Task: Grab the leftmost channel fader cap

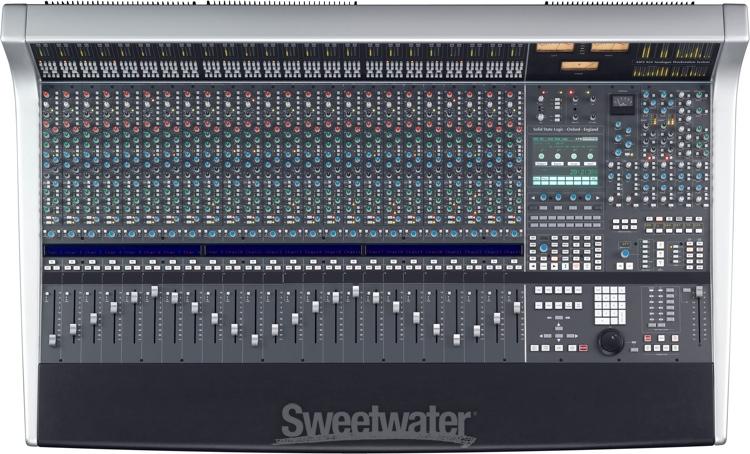Action: point(52,340)
